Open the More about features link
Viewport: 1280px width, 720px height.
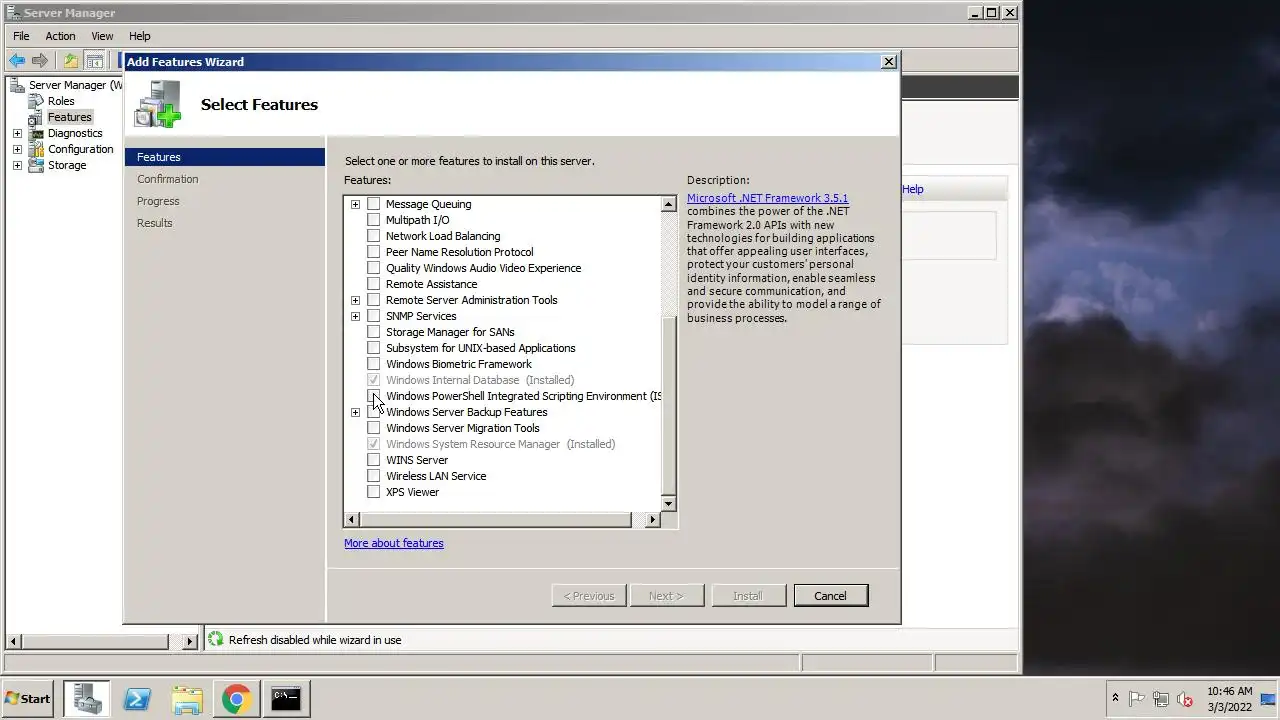pyautogui.click(x=394, y=543)
